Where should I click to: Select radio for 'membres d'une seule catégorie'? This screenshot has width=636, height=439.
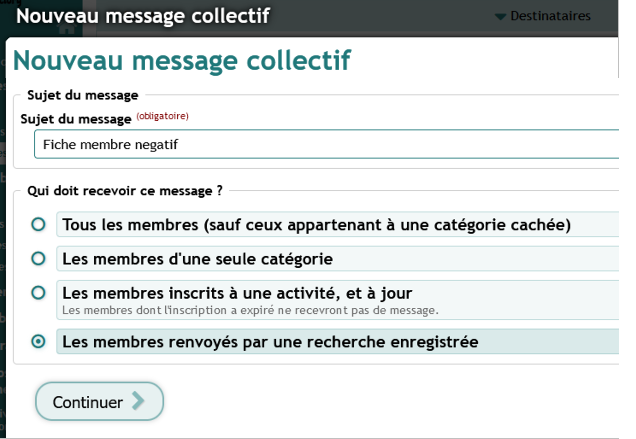pos(38,259)
